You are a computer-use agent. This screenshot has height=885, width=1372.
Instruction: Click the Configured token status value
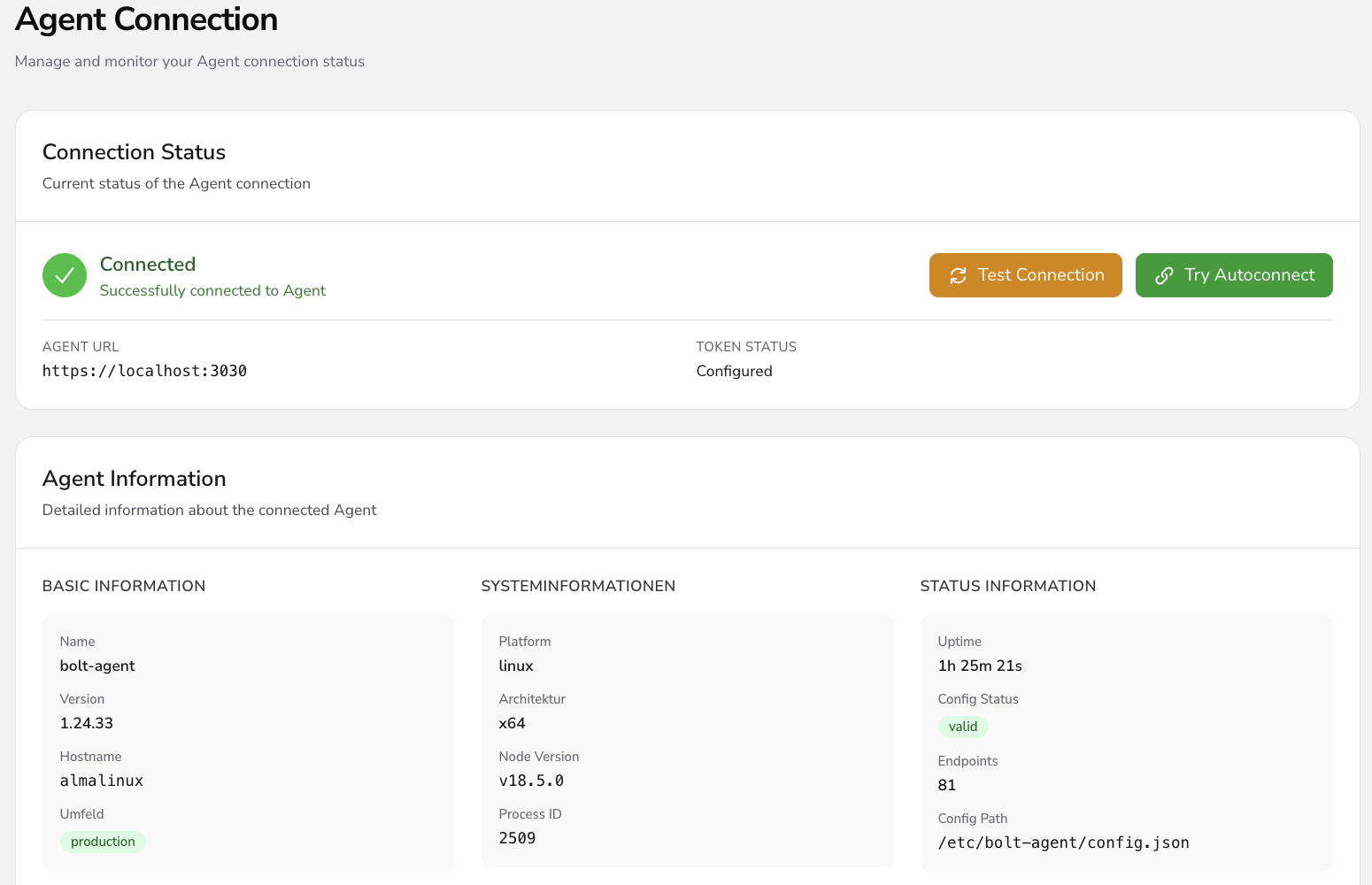pyautogui.click(x=734, y=371)
